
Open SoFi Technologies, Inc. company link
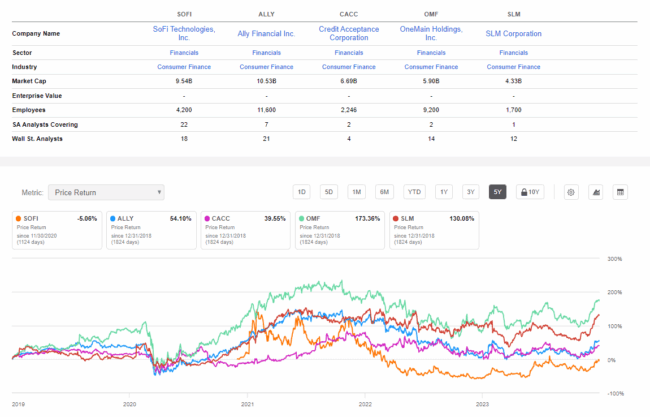[x=184, y=33]
